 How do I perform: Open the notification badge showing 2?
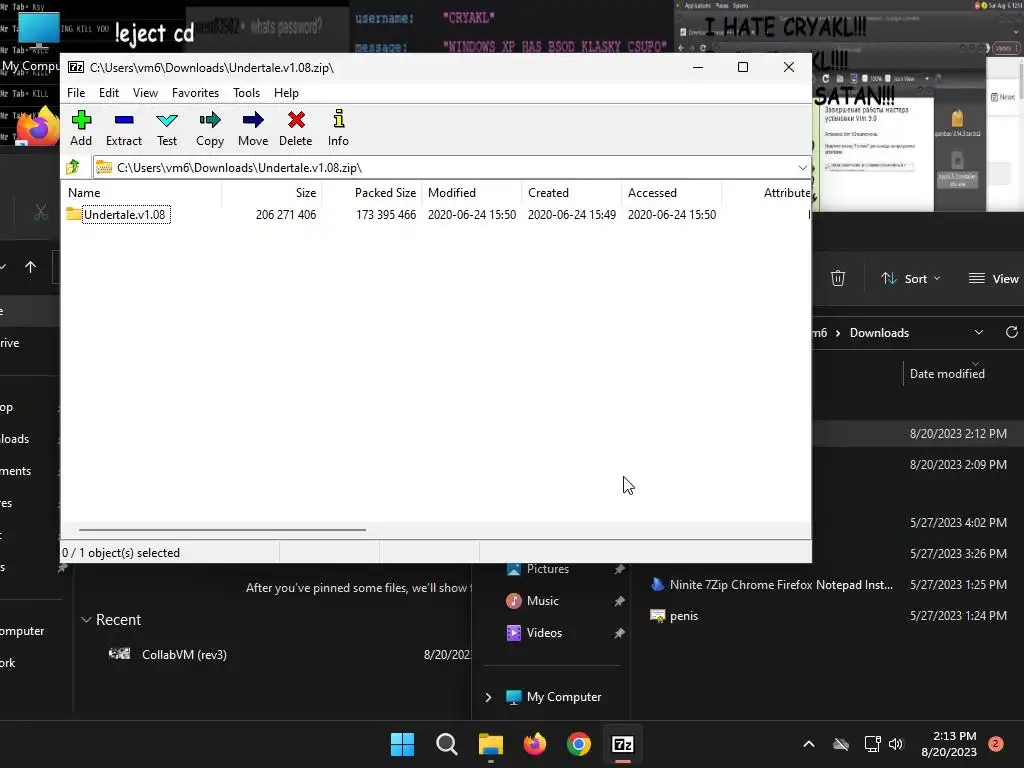[x=996, y=744]
